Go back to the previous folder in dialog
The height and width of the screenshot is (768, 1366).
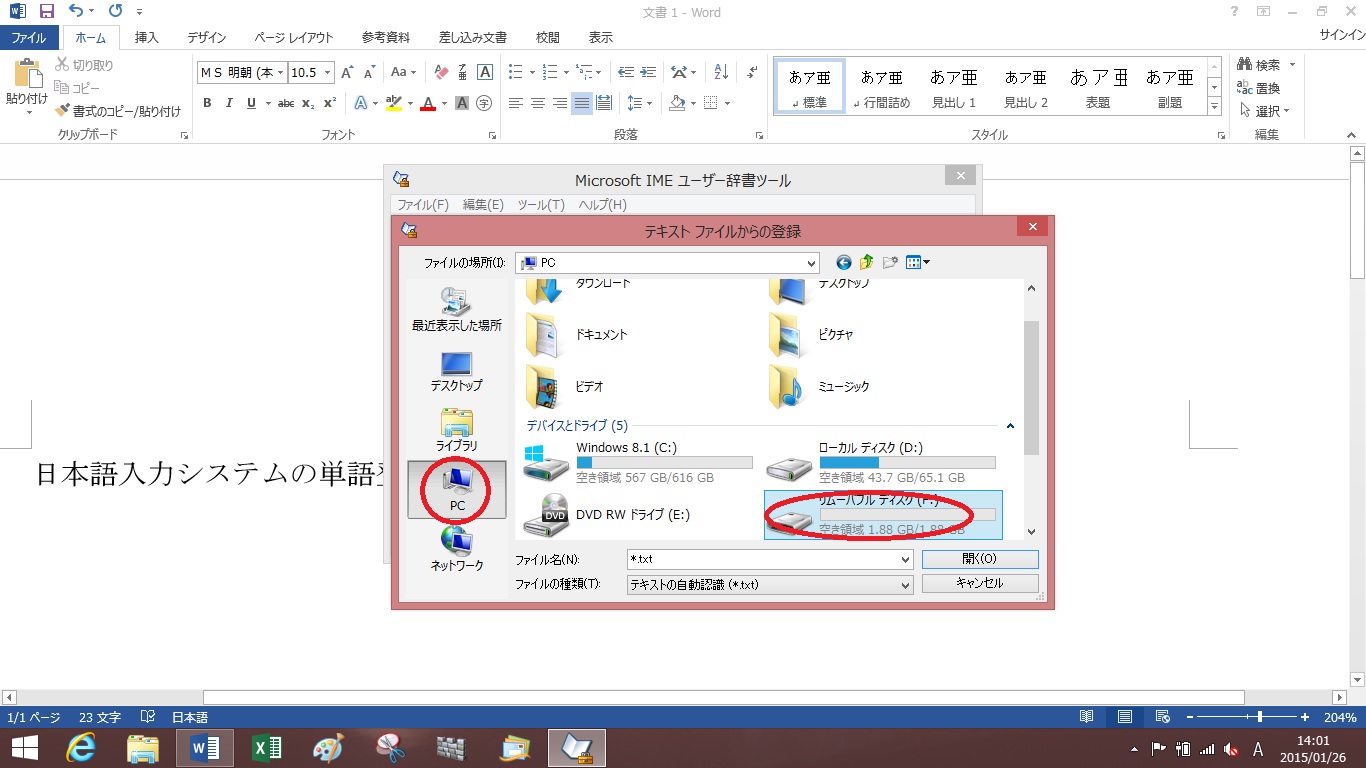pos(843,262)
